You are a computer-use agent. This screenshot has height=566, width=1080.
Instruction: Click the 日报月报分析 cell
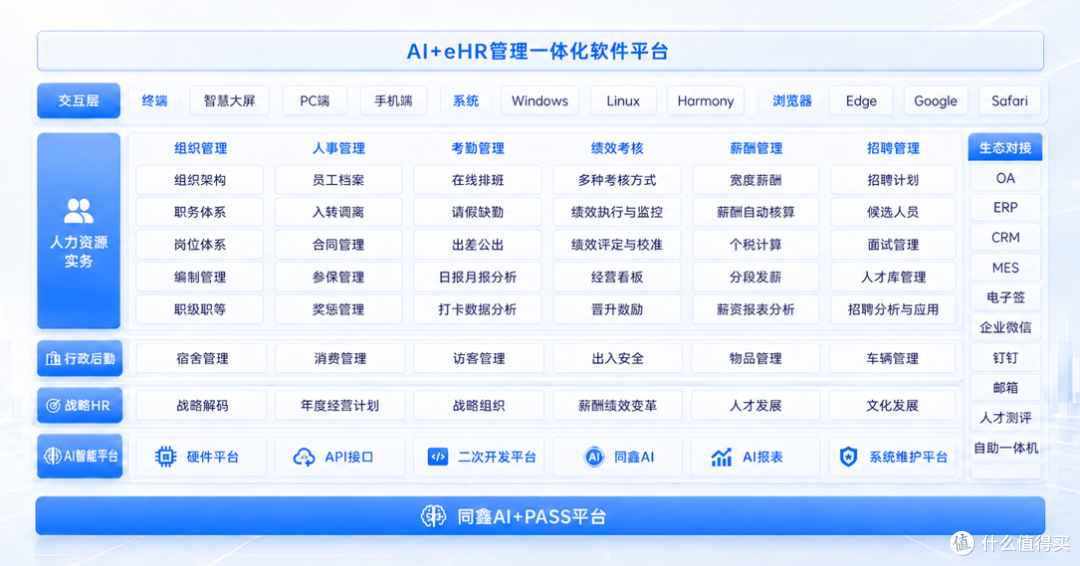point(477,277)
